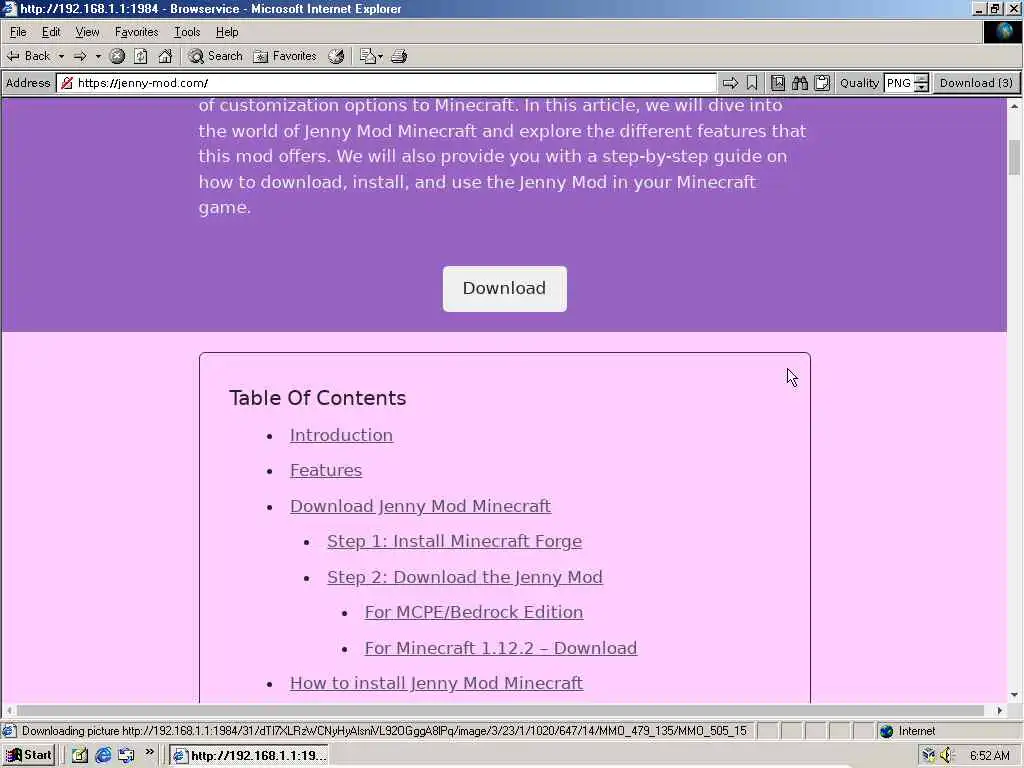Click the clipboard icon in the Browservice bar
The width and height of the screenshot is (1024, 768).
[x=822, y=83]
